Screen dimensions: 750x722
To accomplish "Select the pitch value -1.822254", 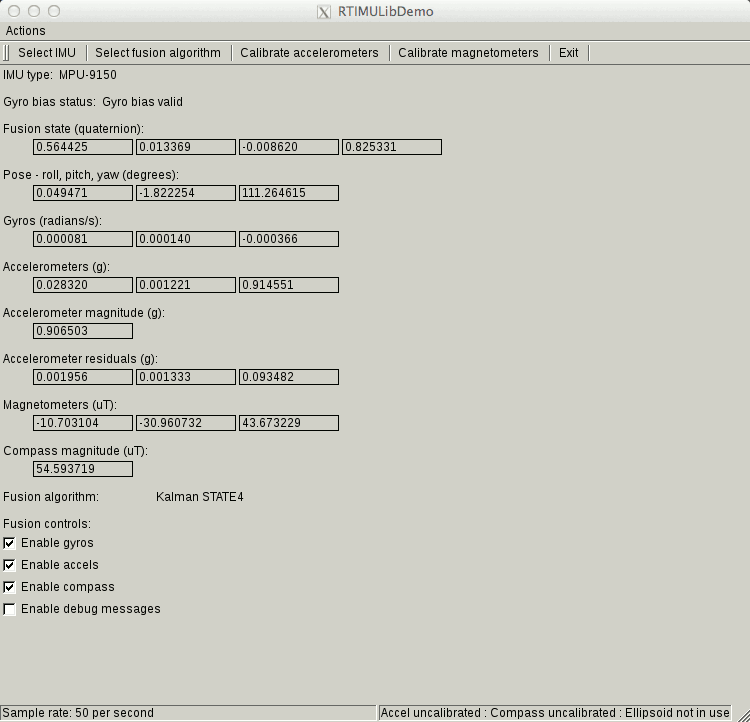I will click(185, 193).
